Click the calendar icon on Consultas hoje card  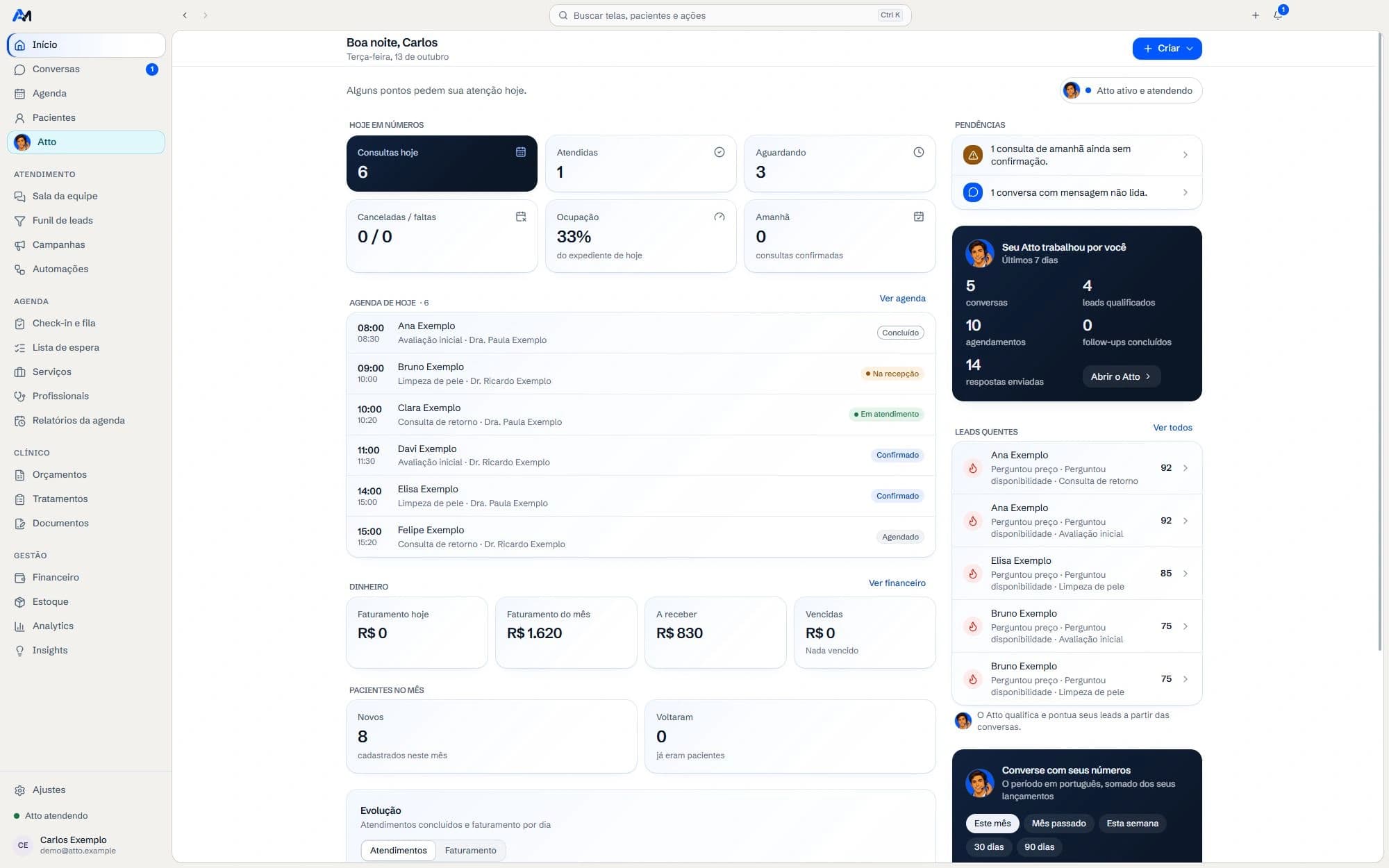(x=520, y=152)
